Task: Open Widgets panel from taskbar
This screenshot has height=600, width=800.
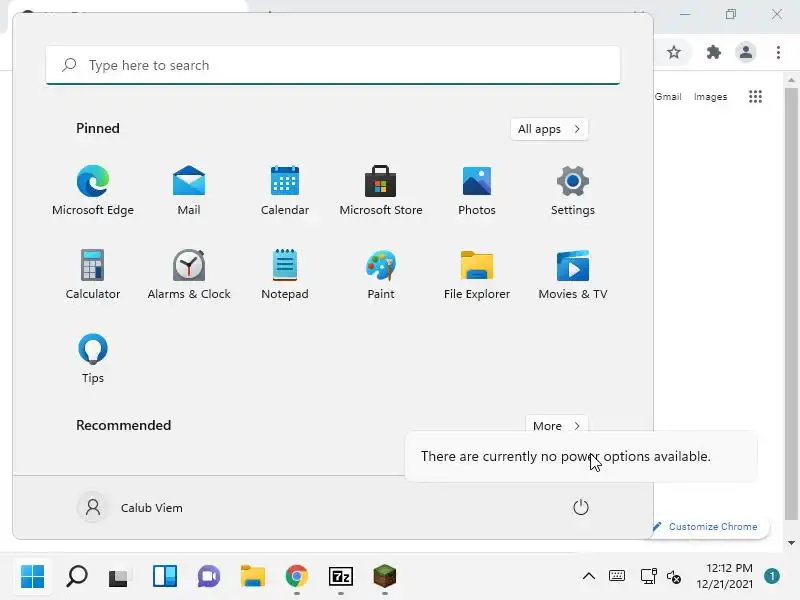Action: point(165,577)
